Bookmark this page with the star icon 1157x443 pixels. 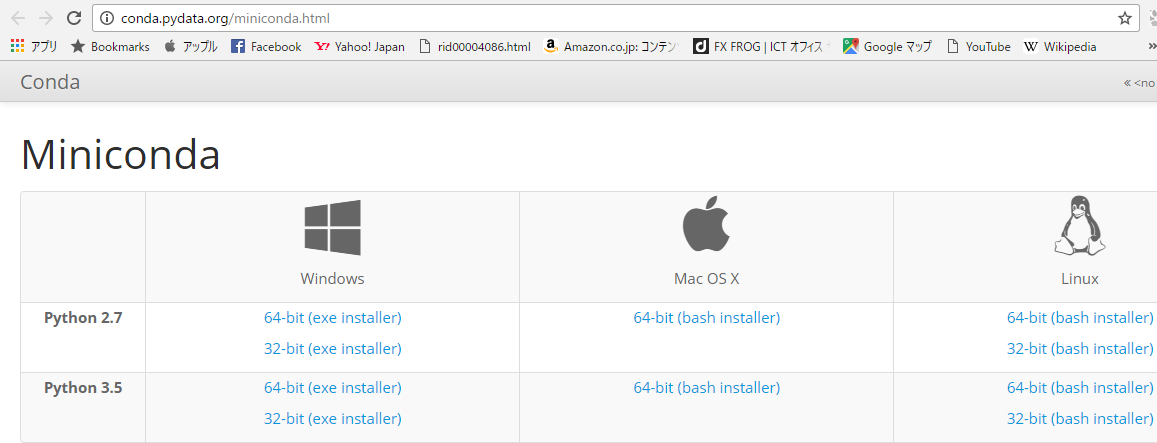point(1125,18)
